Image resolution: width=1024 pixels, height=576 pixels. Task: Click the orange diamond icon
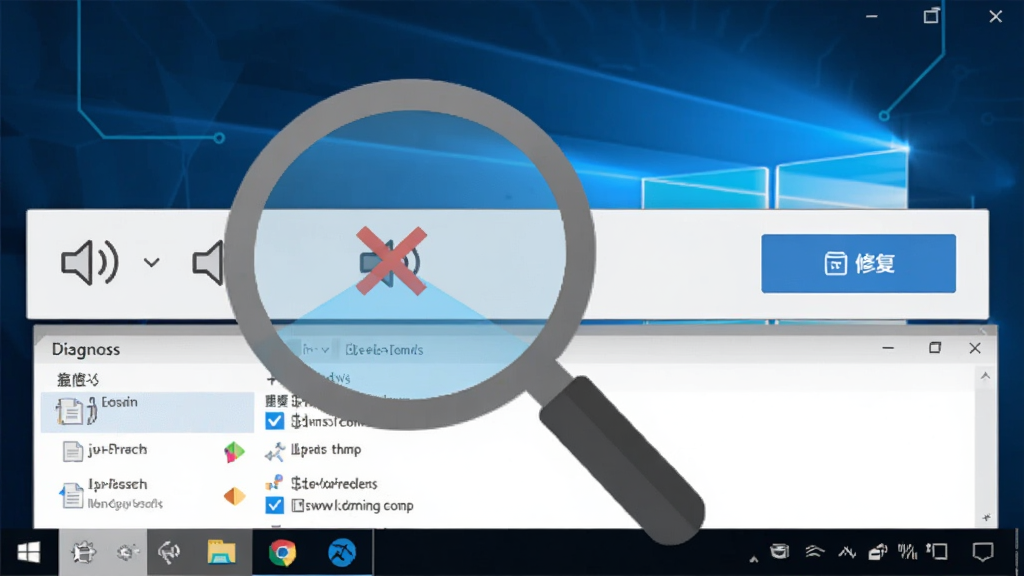click(234, 496)
